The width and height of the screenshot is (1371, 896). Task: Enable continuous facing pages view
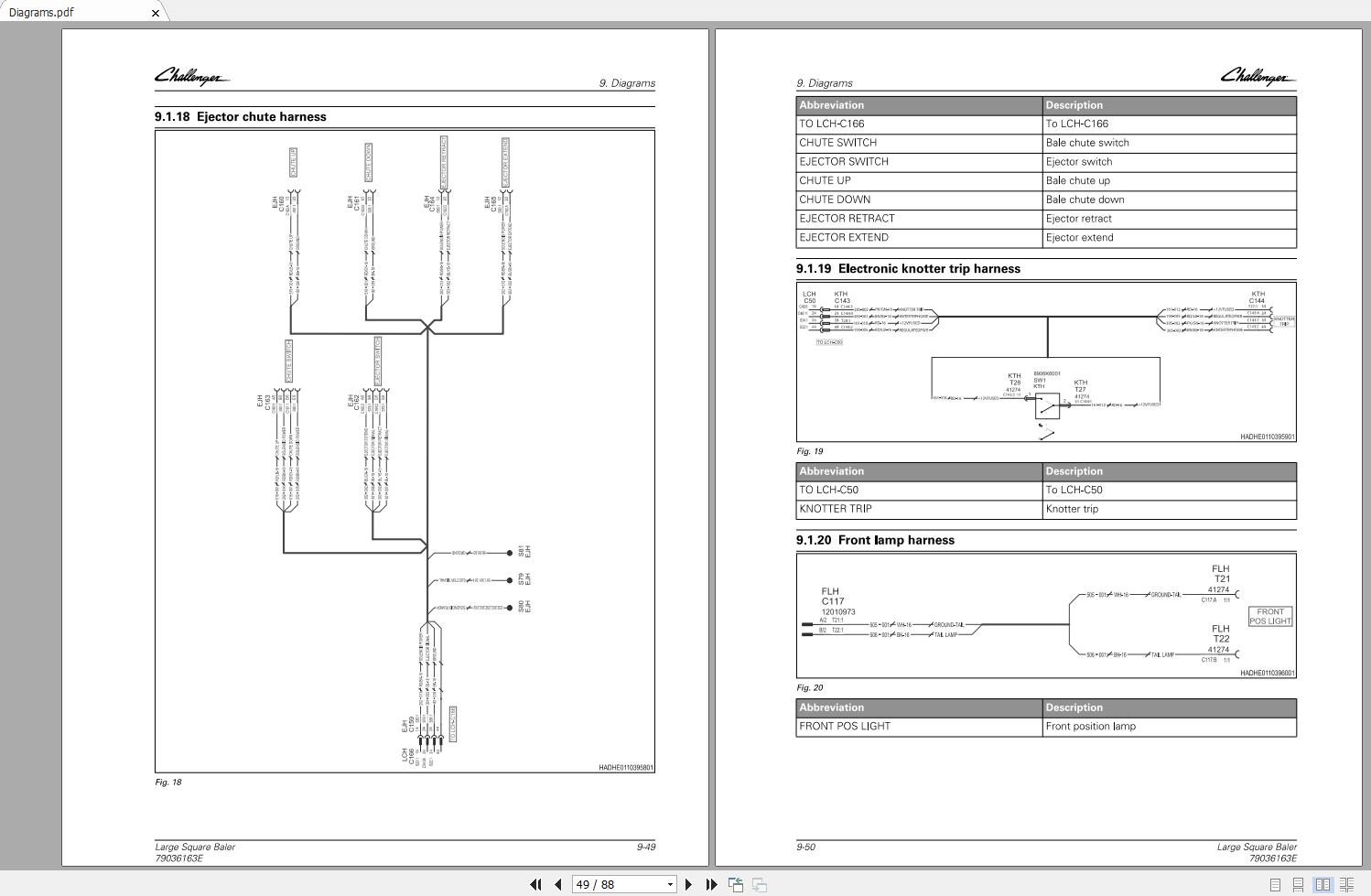1347,884
